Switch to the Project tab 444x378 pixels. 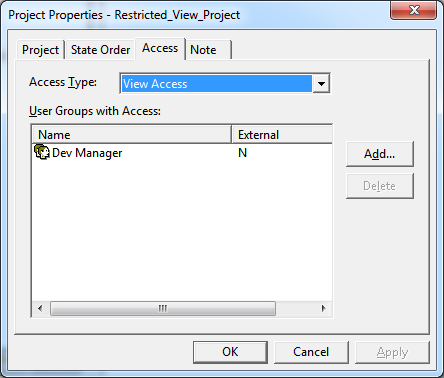click(x=40, y=50)
